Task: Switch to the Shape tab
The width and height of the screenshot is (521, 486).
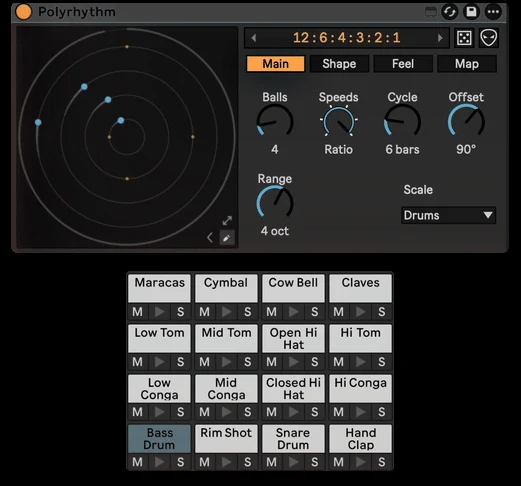Action: [x=339, y=64]
